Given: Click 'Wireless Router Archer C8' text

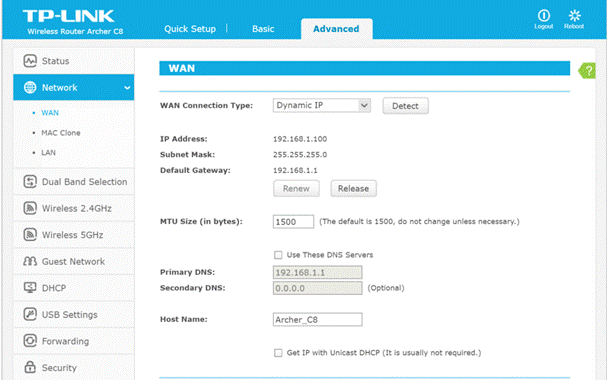Looking at the screenshot, I should pos(75,31).
